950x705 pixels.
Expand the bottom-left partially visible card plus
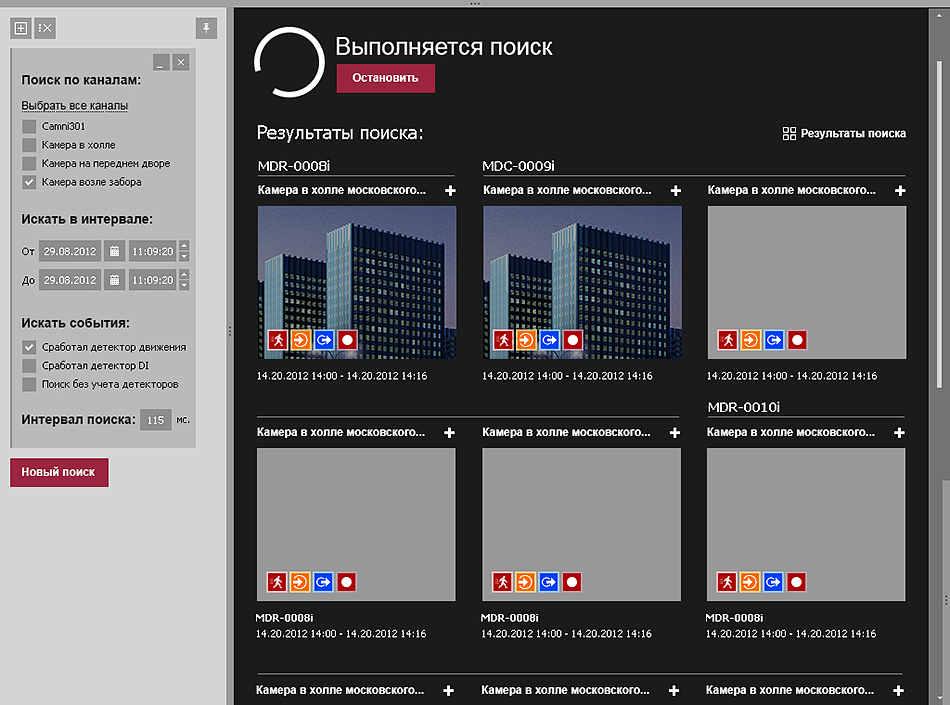[448, 690]
